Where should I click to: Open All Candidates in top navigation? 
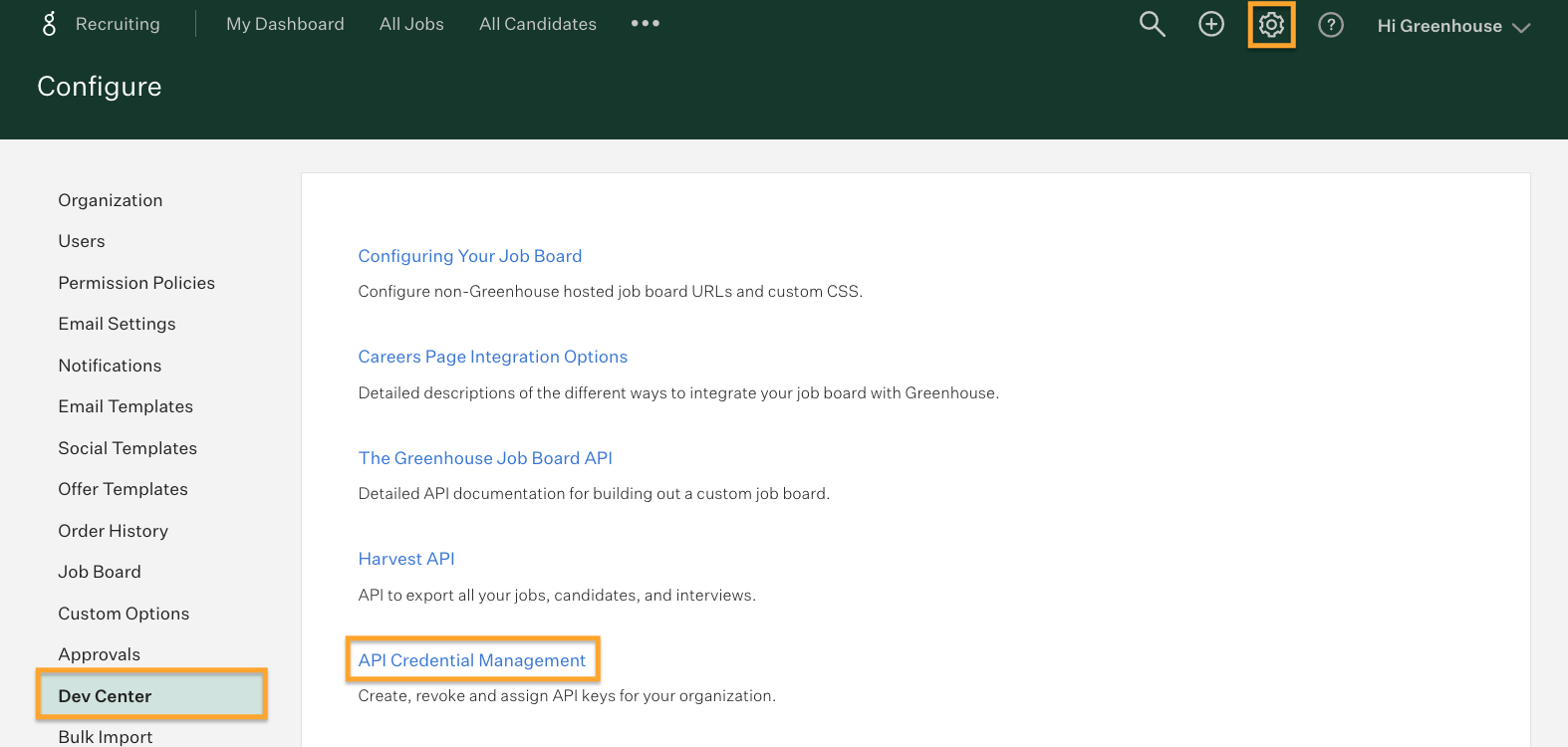point(538,24)
